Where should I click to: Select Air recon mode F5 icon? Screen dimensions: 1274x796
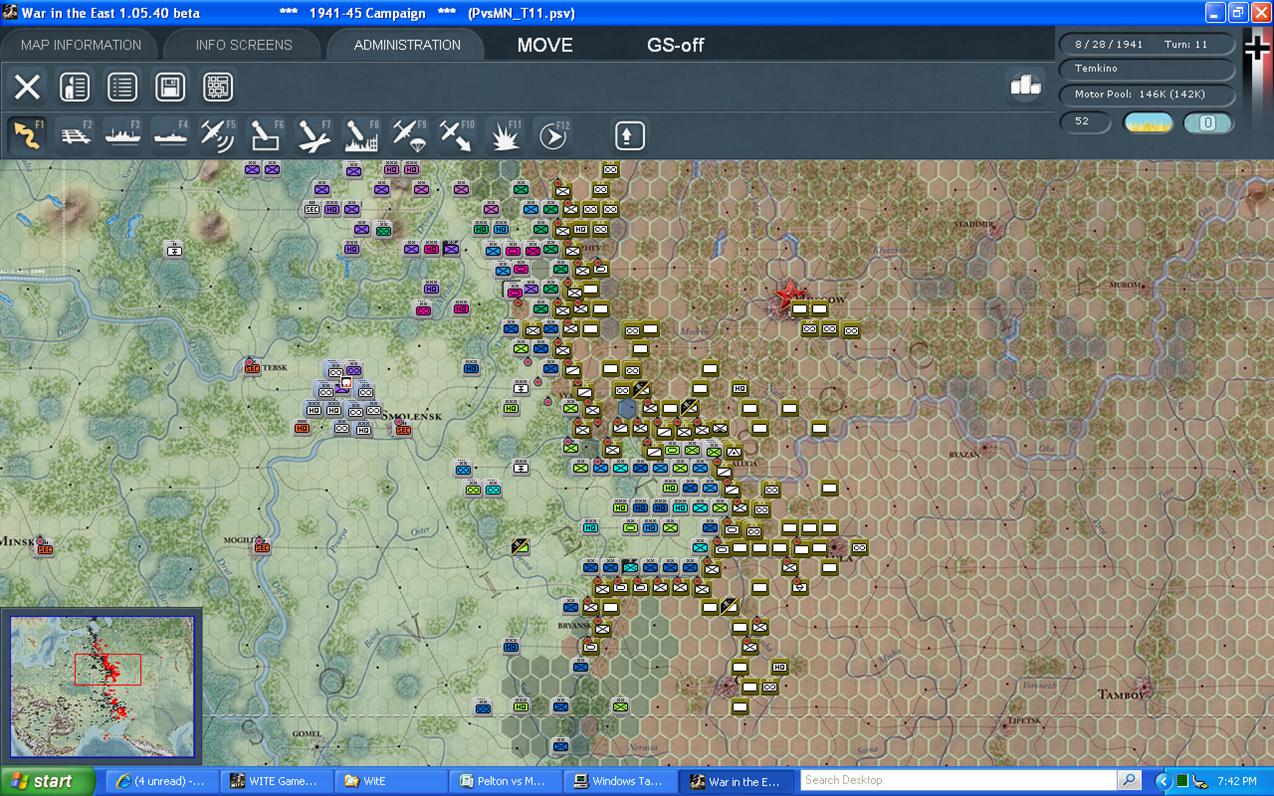click(218, 136)
